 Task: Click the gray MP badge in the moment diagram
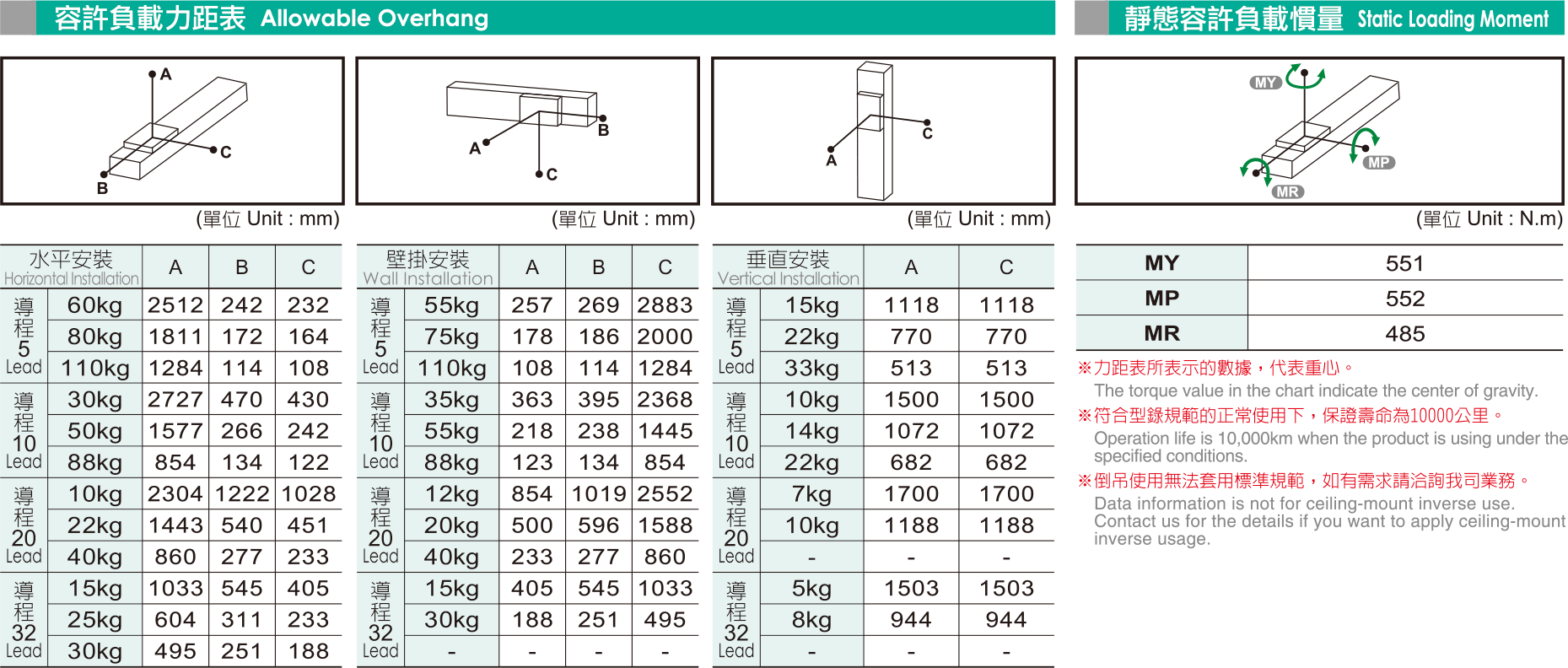(x=1379, y=163)
